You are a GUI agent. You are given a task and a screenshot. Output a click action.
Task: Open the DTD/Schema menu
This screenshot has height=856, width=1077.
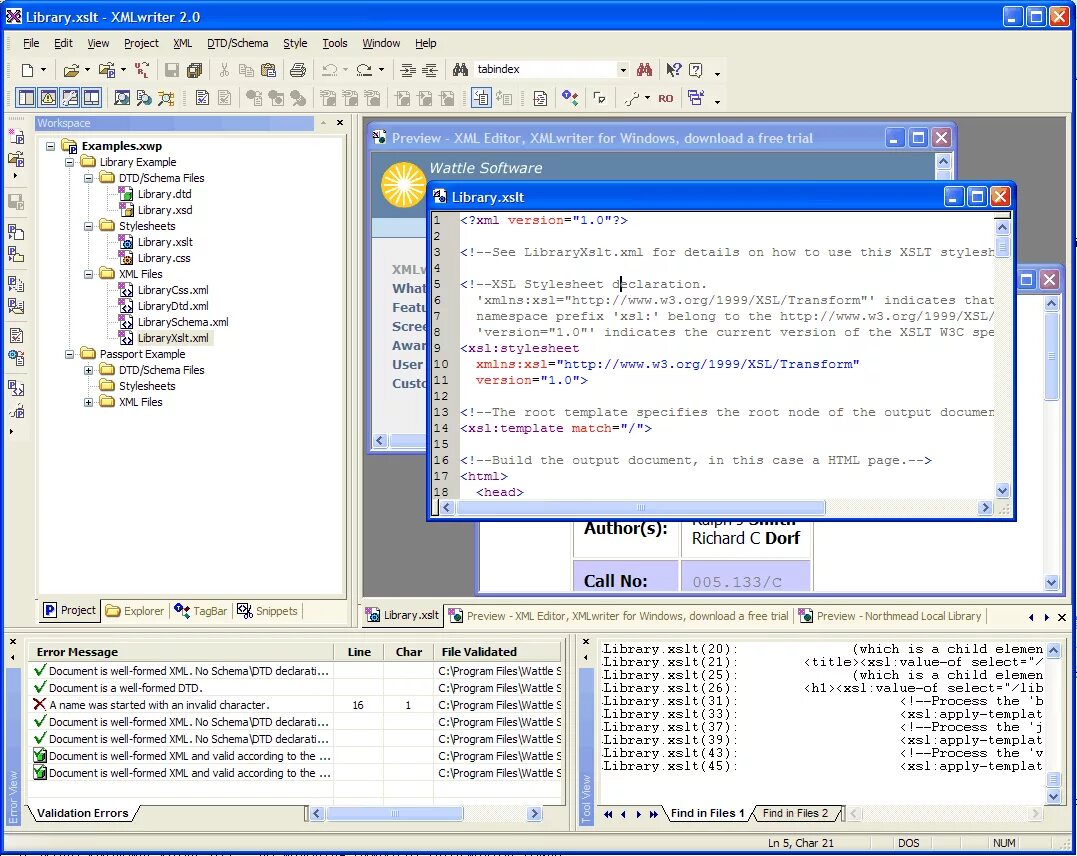pyautogui.click(x=237, y=43)
